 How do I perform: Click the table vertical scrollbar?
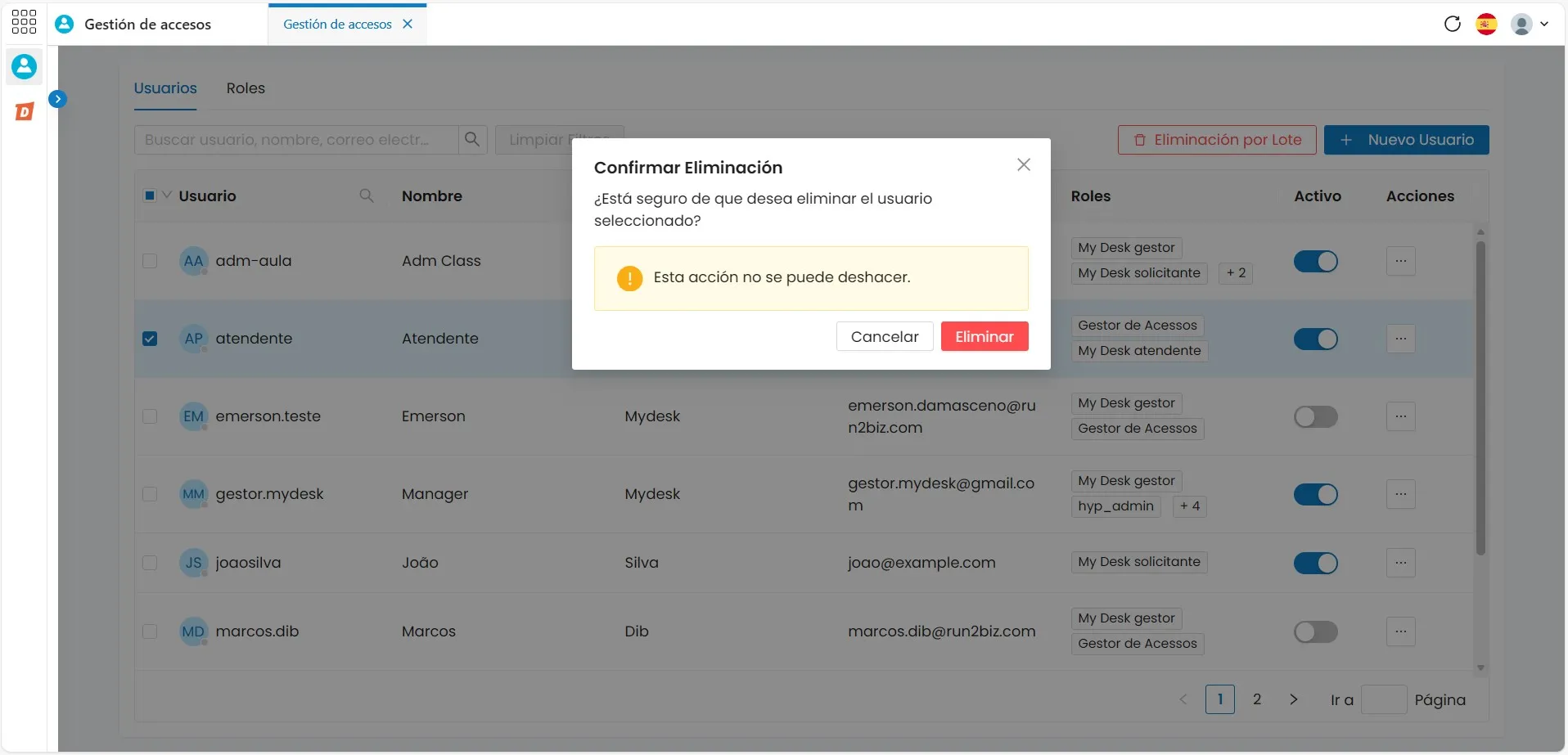pyautogui.click(x=1480, y=398)
